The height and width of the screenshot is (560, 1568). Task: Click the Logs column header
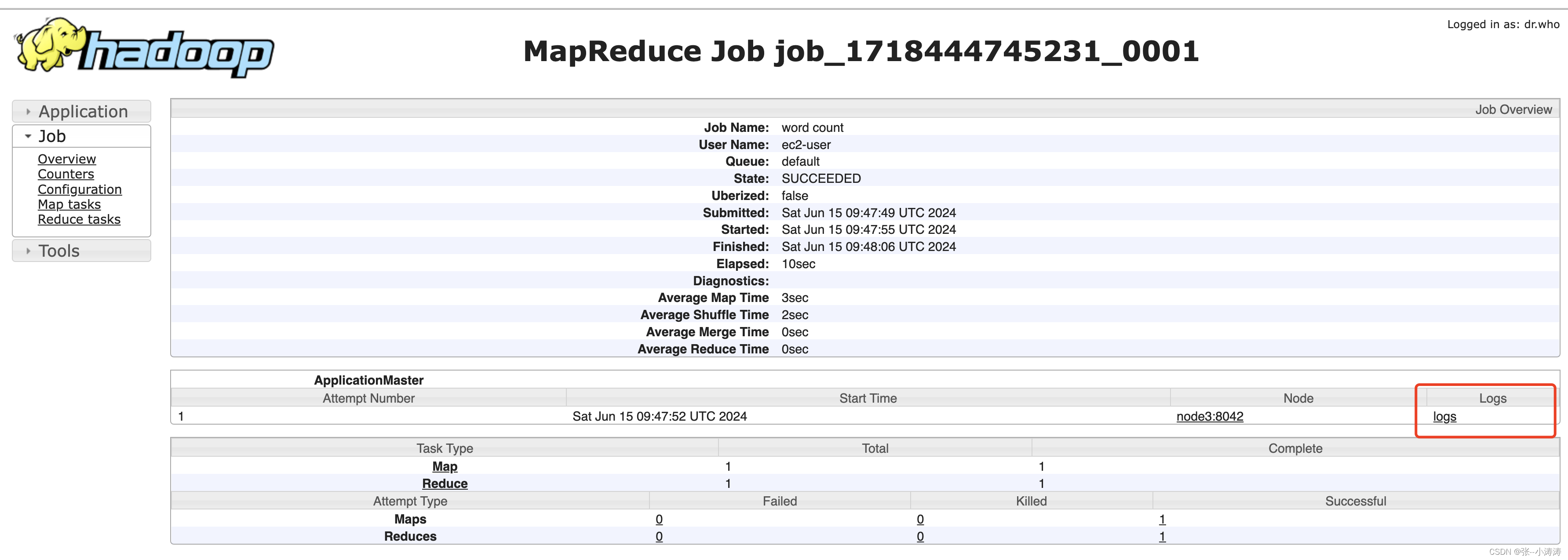[x=1492, y=398]
